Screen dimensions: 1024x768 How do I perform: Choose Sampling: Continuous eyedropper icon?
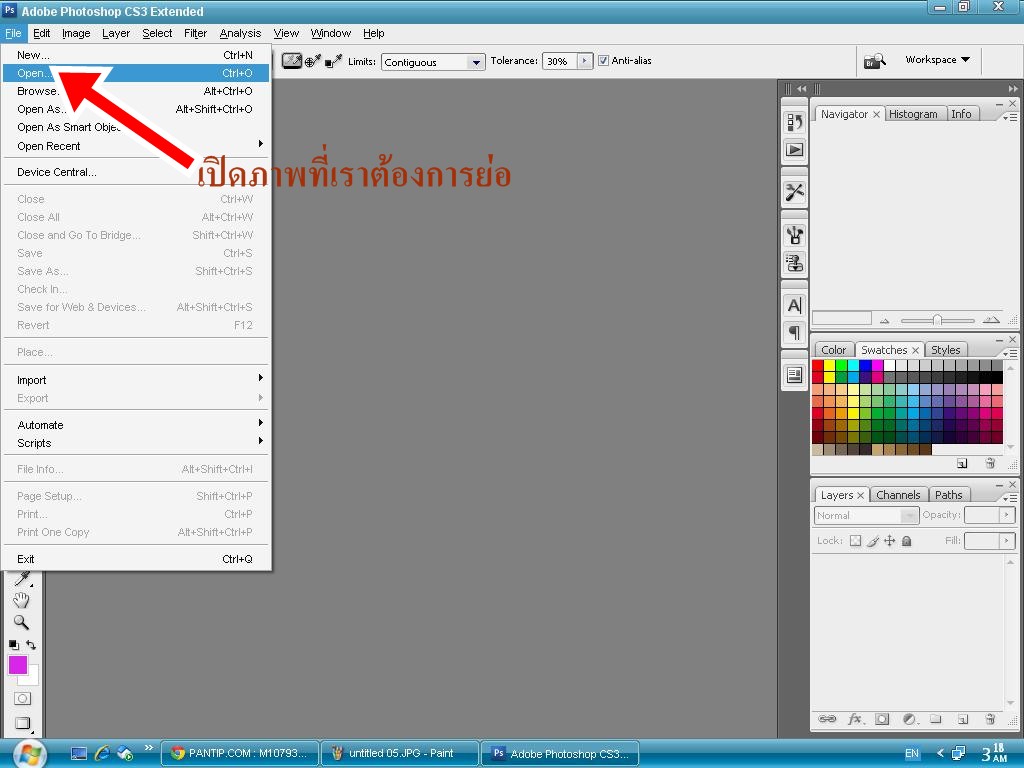click(292, 61)
